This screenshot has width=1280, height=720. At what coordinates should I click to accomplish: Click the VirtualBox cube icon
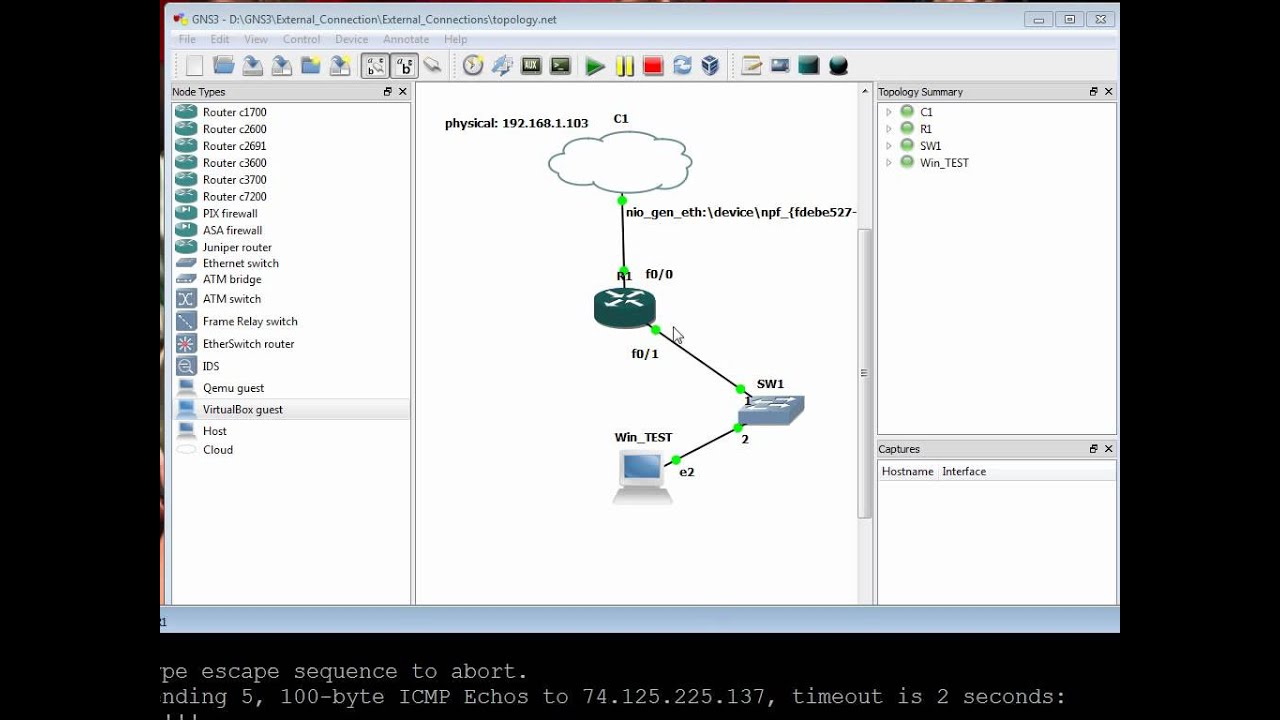(710, 66)
